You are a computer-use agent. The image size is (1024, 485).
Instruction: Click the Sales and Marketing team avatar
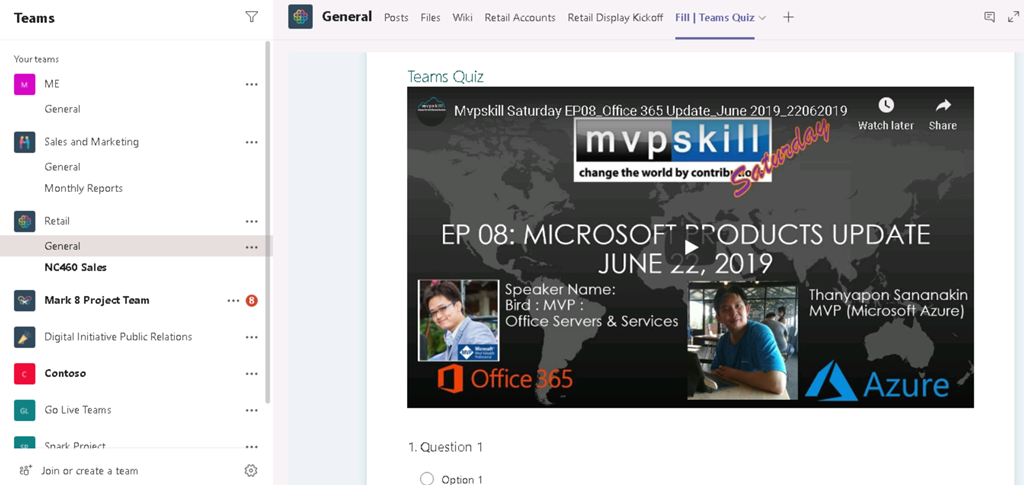coord(25,142)
